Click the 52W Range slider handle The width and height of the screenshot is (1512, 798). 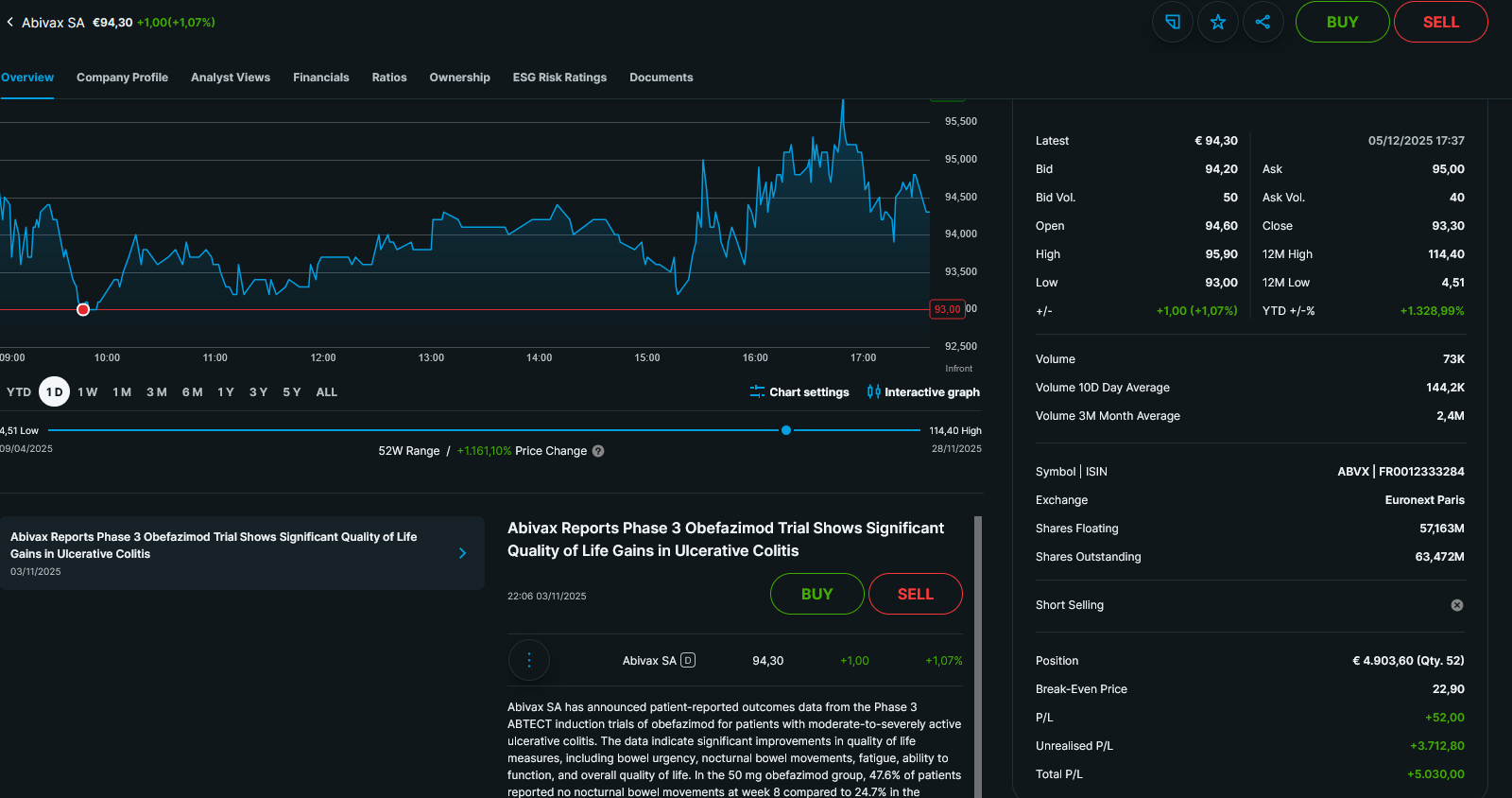click(x=786, y=430)
